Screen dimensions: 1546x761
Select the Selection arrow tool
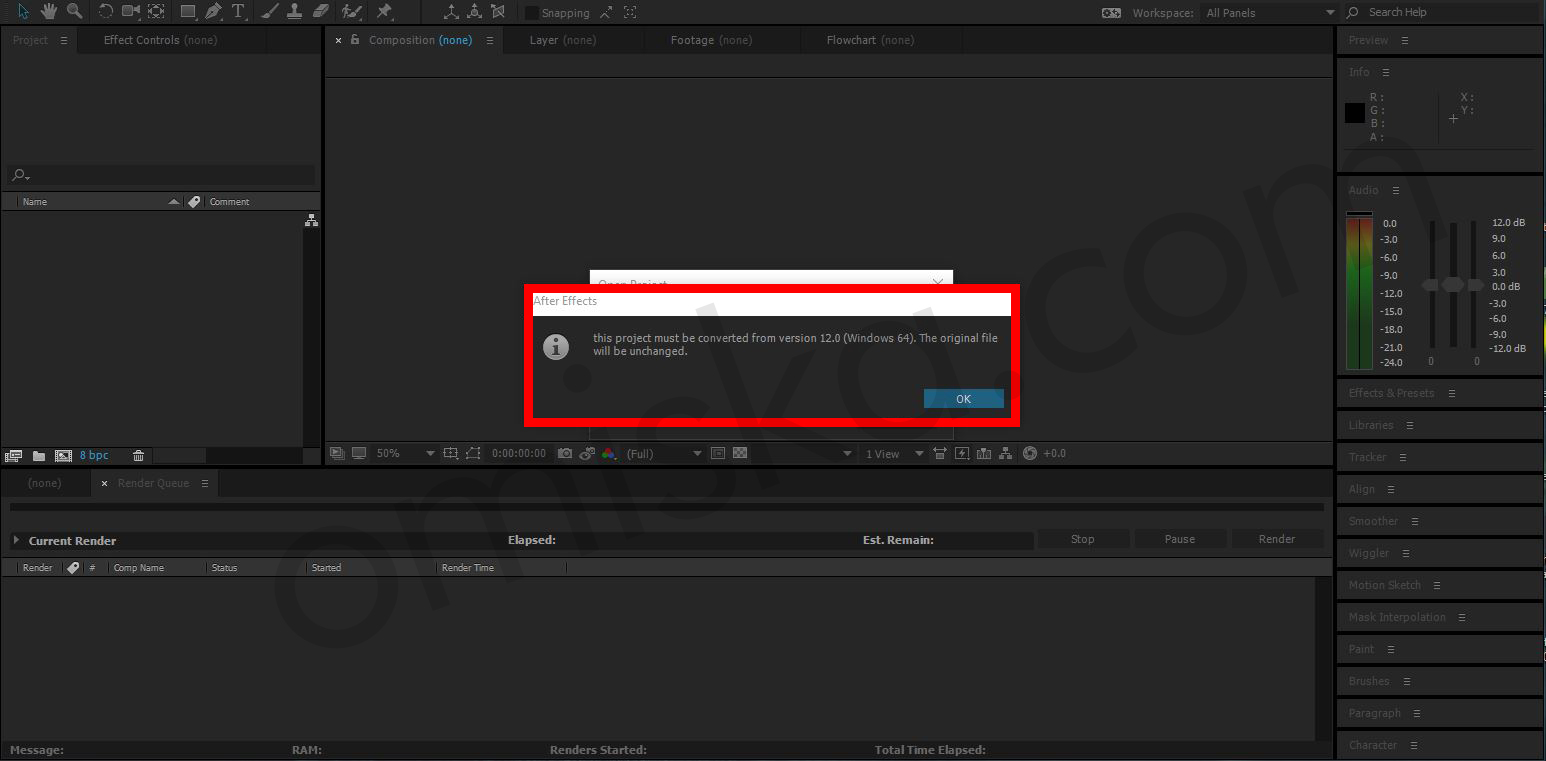pyautogui.click(x=23, y=12)
